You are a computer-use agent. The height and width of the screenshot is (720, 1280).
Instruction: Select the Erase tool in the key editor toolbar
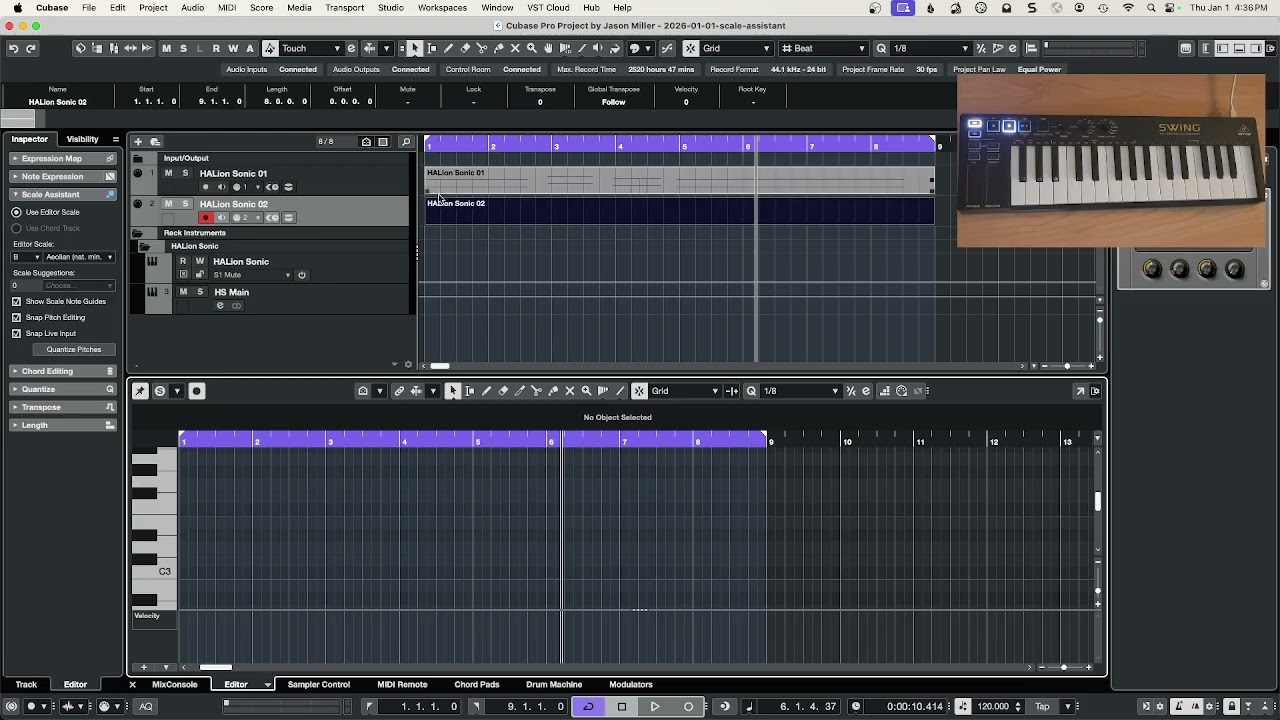503,391
